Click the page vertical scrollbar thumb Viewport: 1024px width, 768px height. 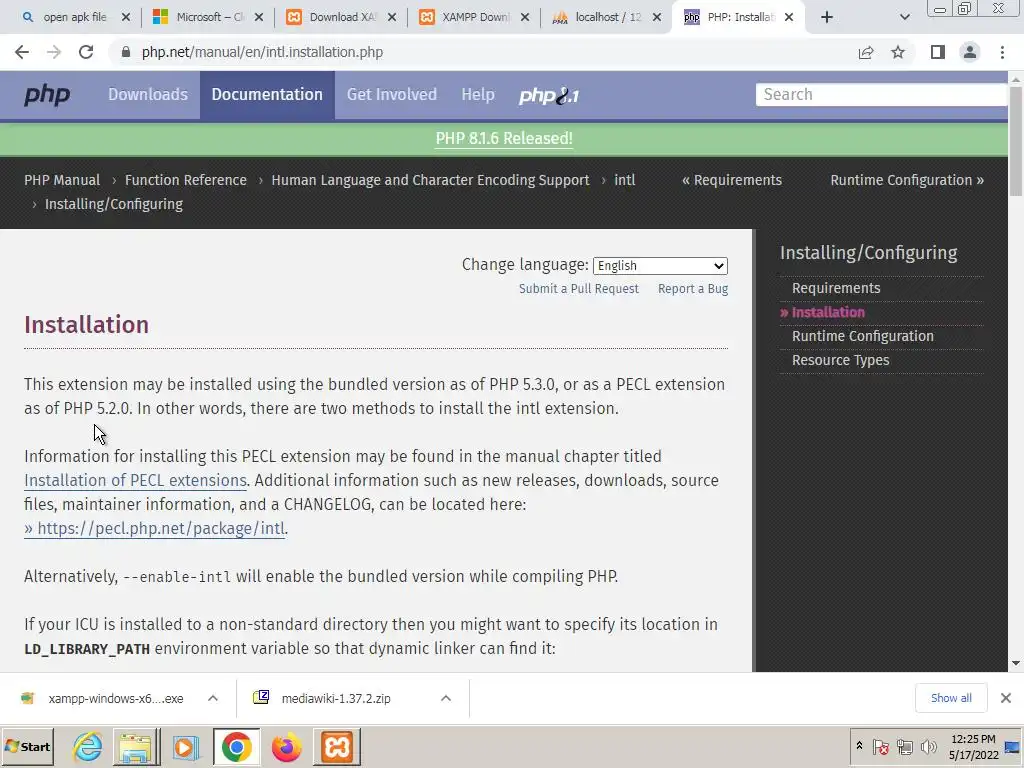click(1016, 140)
